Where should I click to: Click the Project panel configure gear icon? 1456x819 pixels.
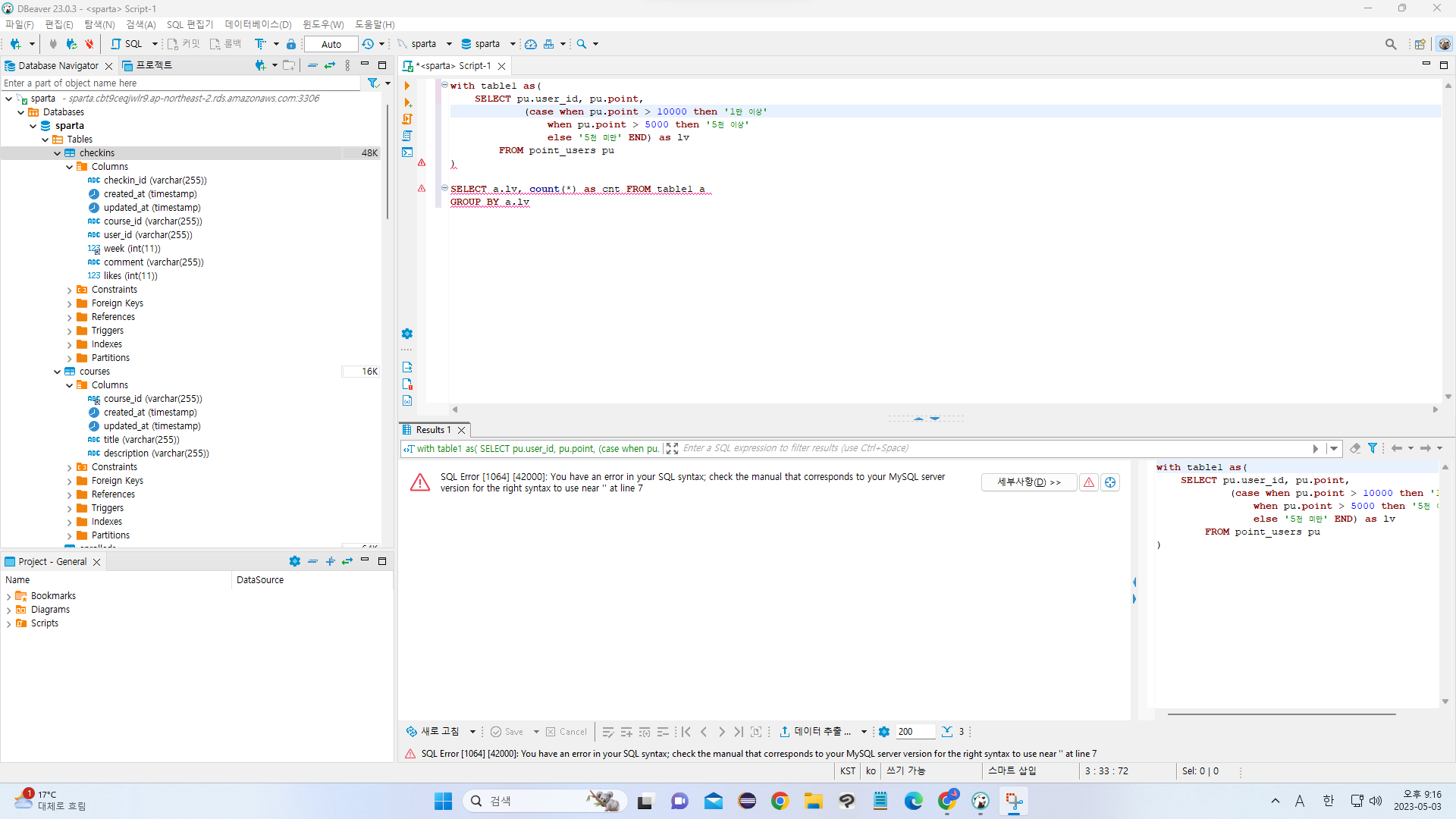pos(295,561)
